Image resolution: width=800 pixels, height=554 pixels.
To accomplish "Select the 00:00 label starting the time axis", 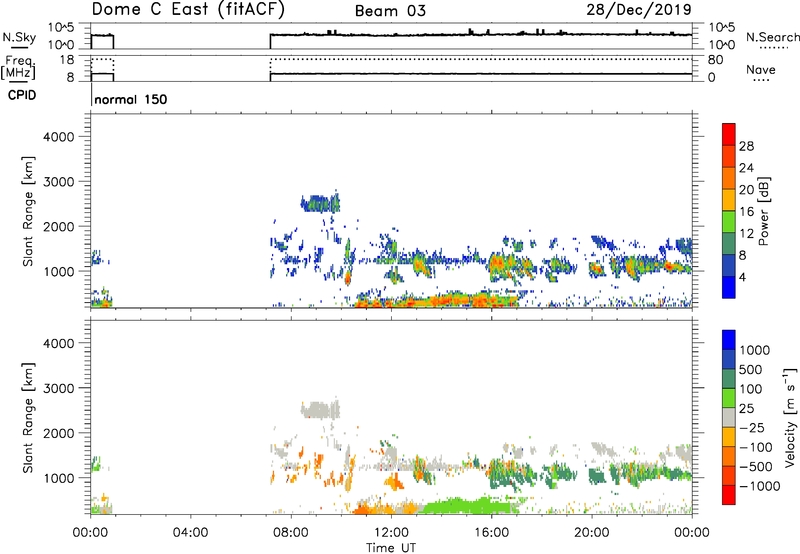I will [90, 533].
